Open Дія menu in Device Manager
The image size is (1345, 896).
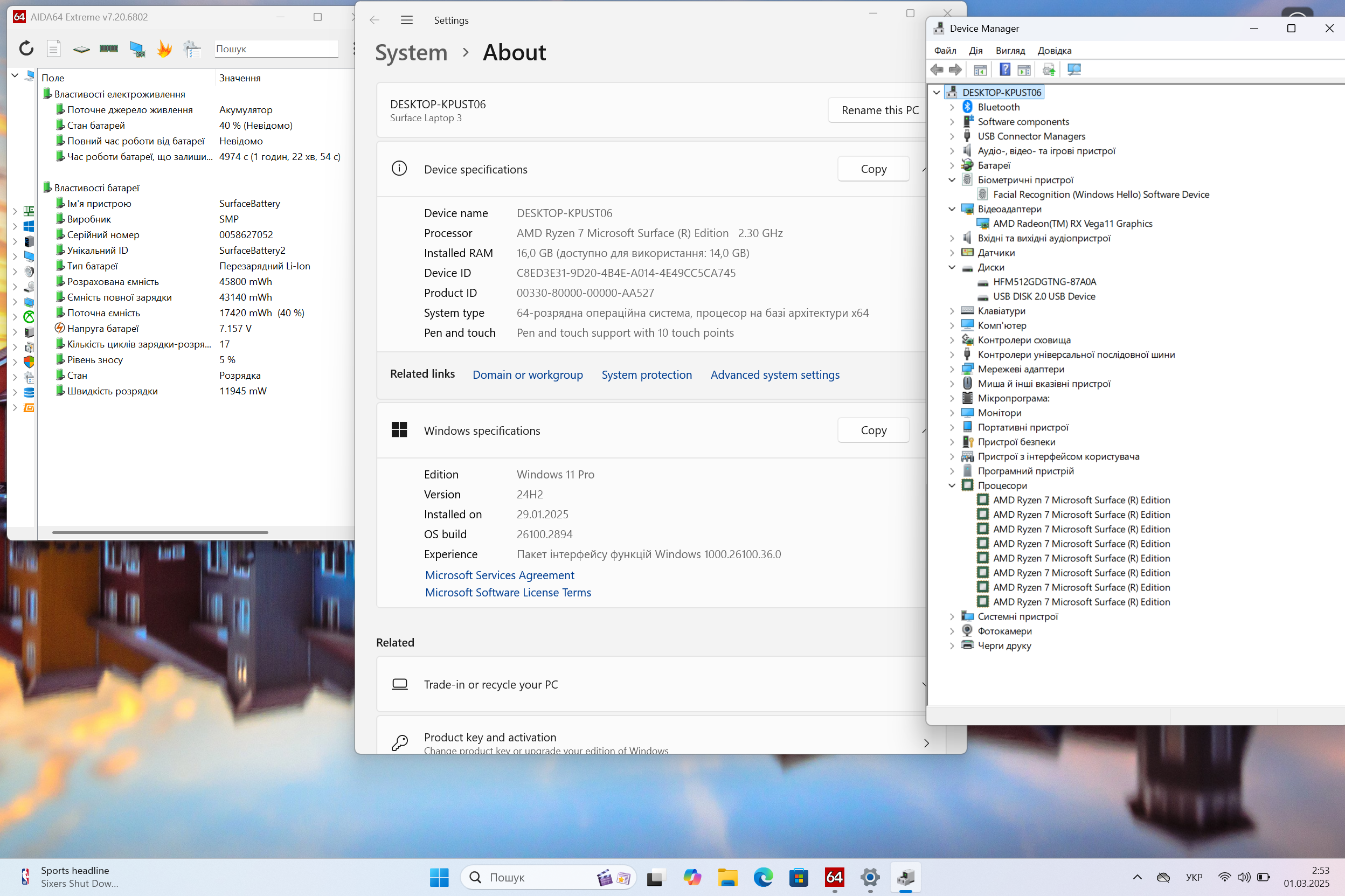[976, 50]
